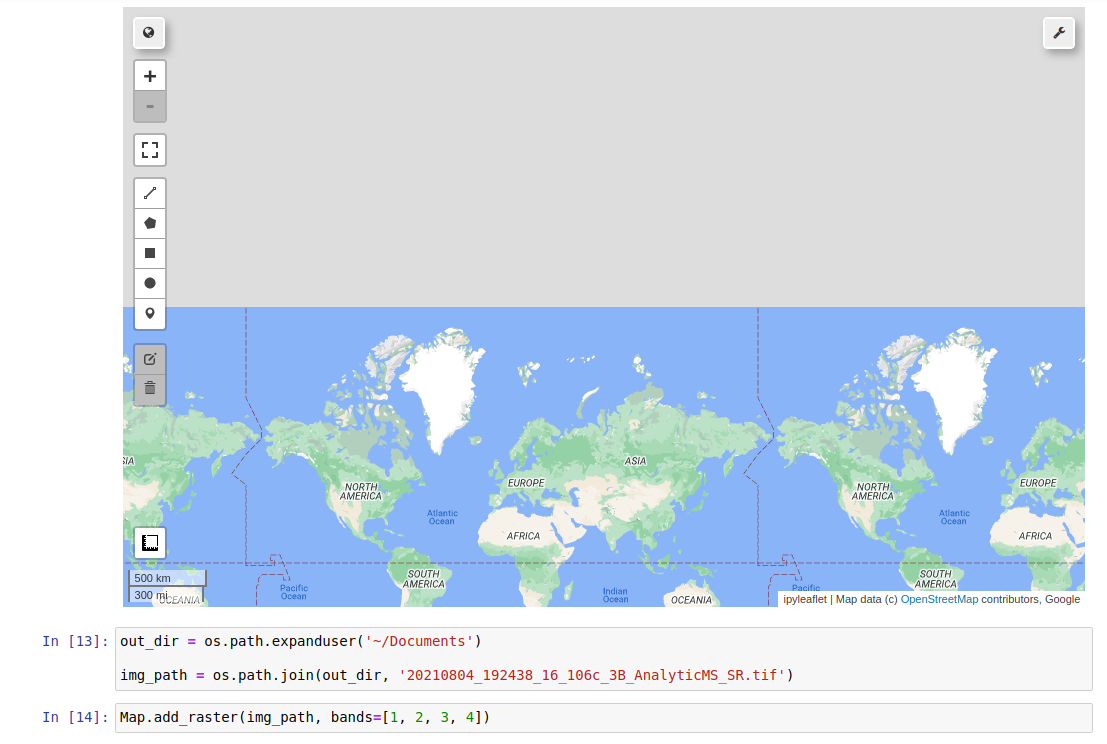
Task: Select the polyline drawing tool
Action: tap(150, 192)
